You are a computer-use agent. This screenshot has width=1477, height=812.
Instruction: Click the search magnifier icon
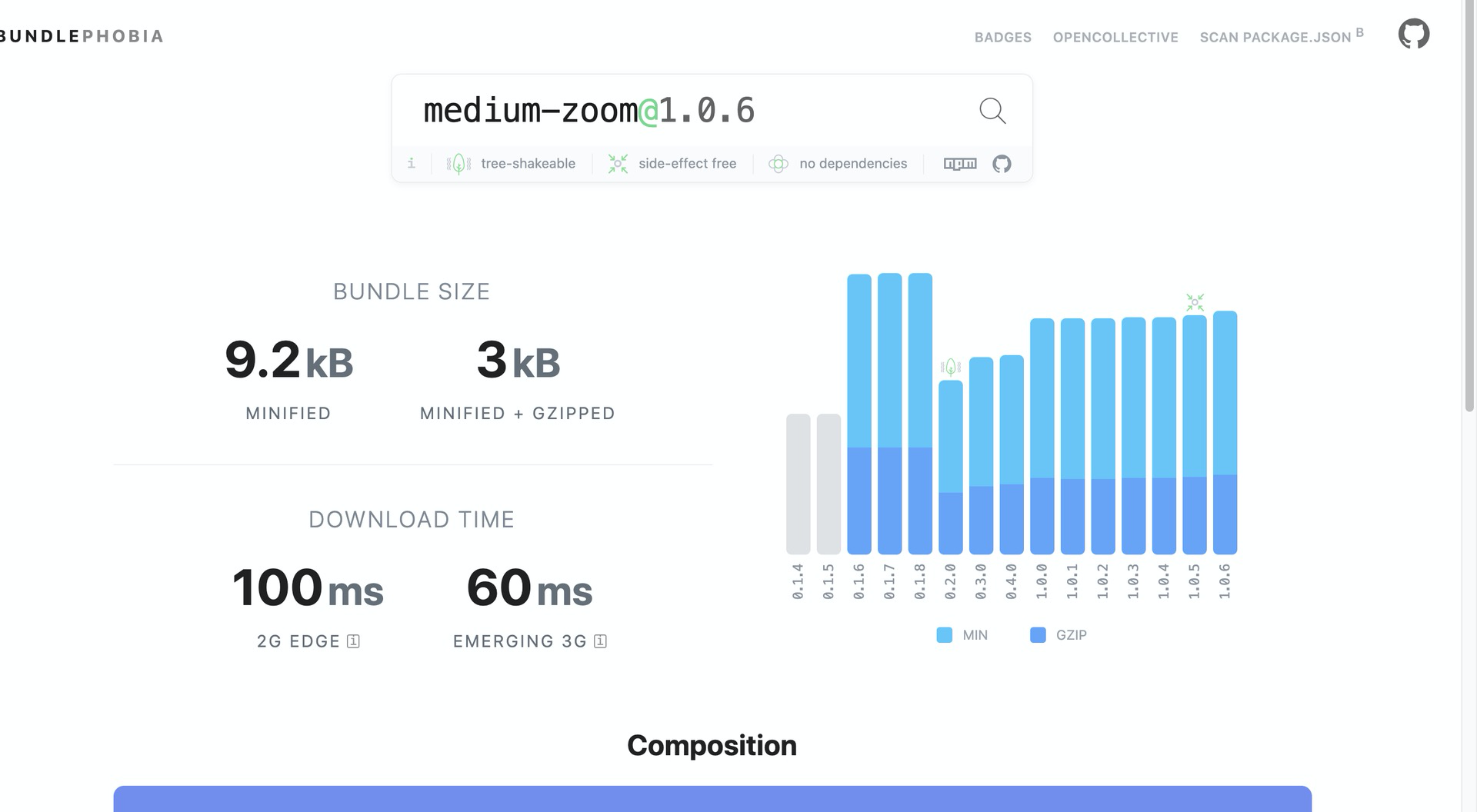tap(992, 111)
